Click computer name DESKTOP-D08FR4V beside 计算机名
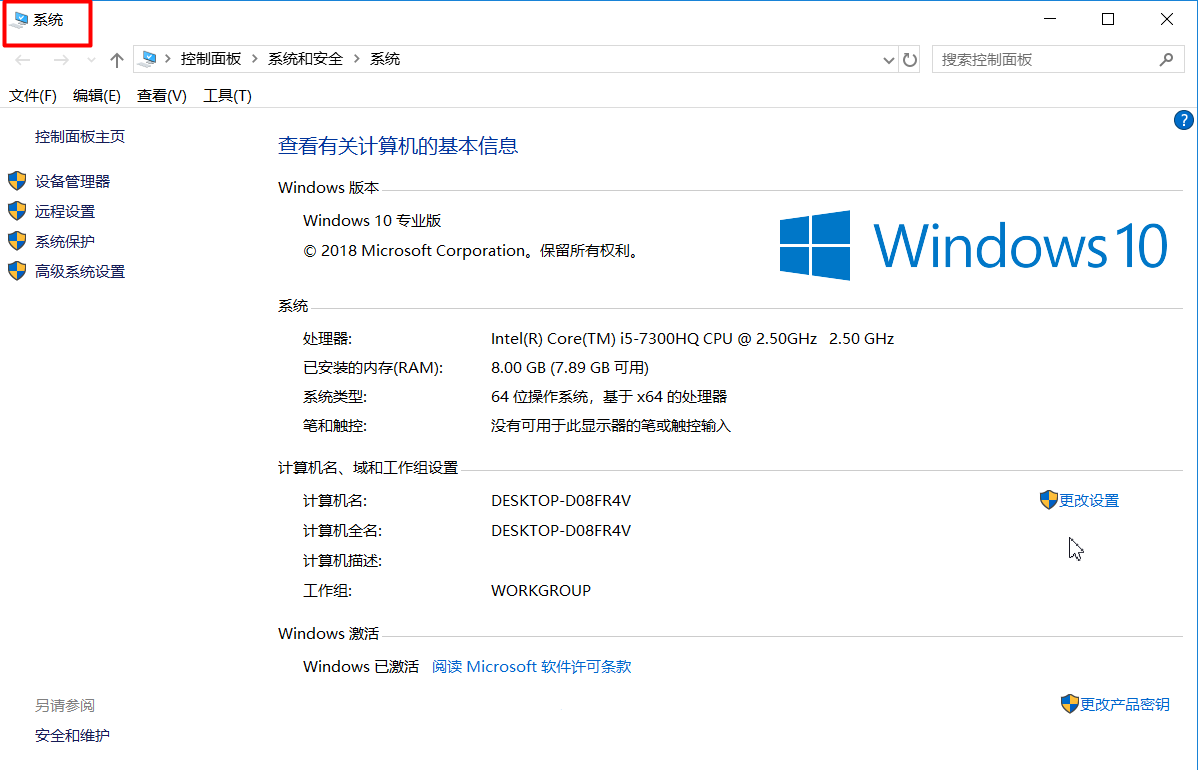1198x770 pixels. point(561,500)
